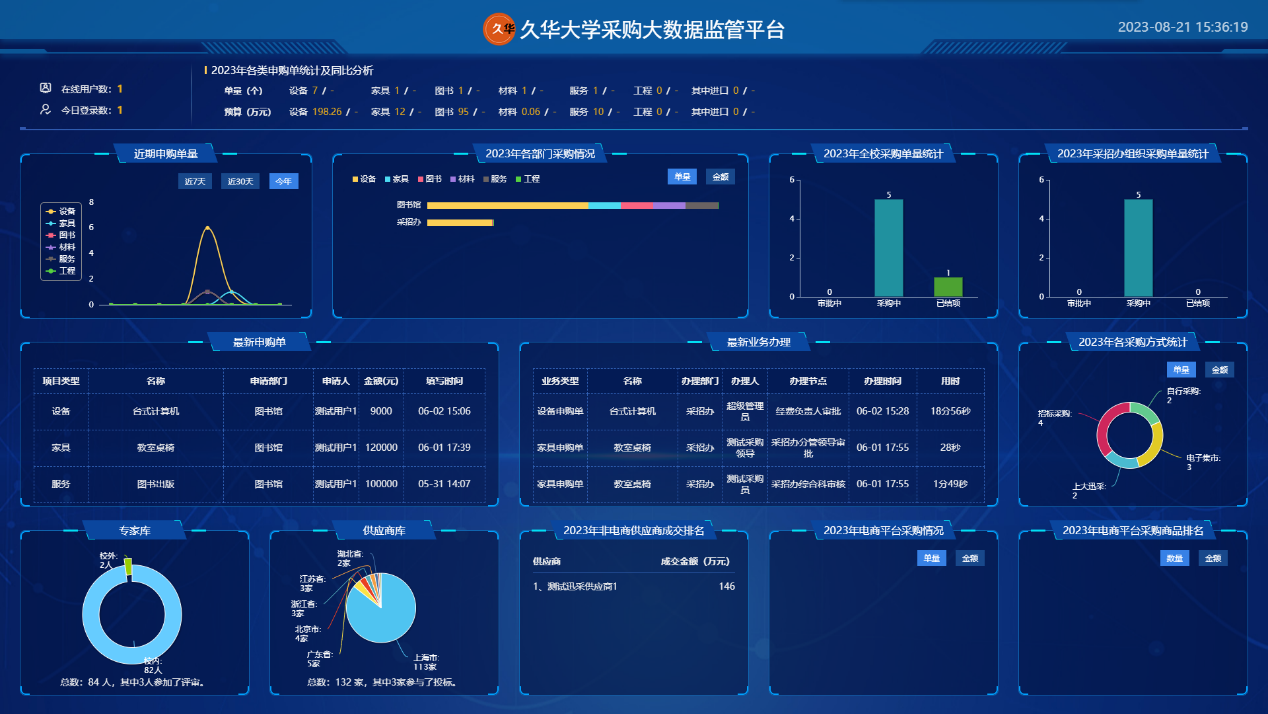The width and height of the screenshot is (1268, 714).
Task: Click 金额 button in purchase method statistics
Action: (1221, 370)
